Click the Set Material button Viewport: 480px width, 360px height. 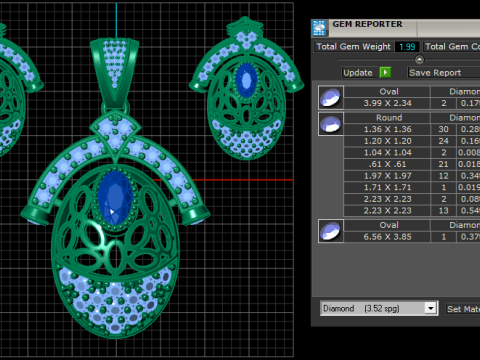(x=463, y=309)
